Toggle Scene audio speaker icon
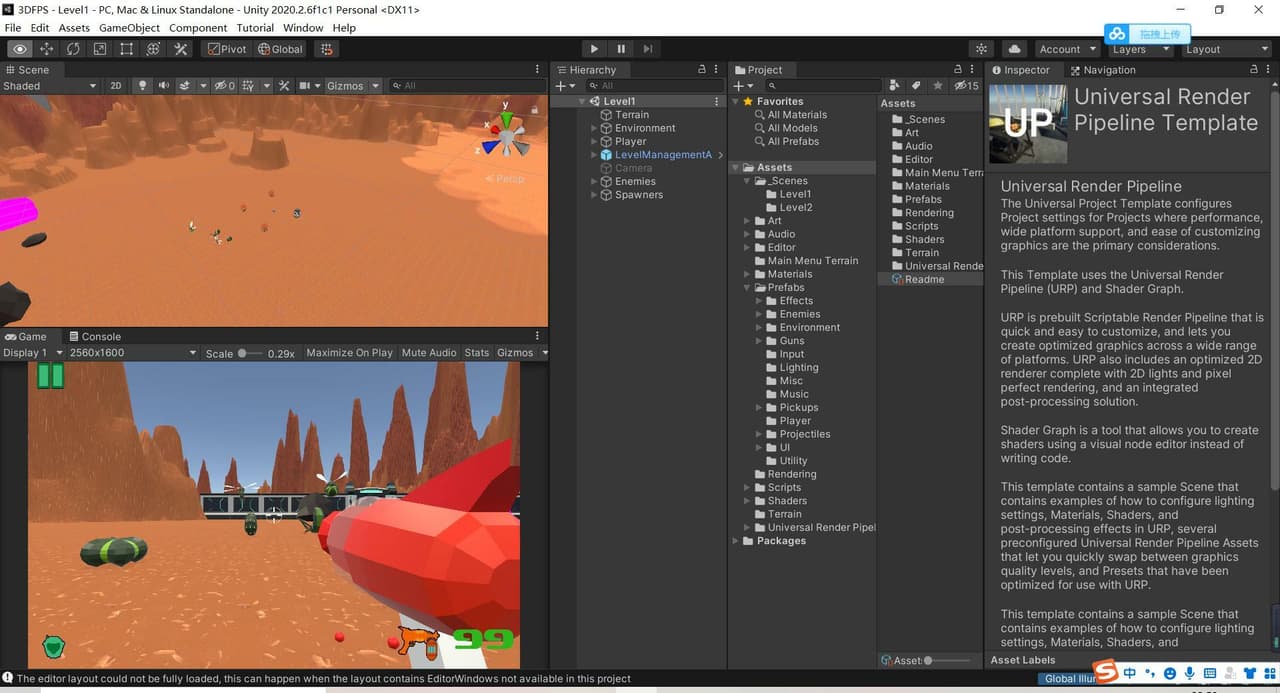Image resolution: width=1280 pixels, height=693 pixels. [x=164, y=86]
